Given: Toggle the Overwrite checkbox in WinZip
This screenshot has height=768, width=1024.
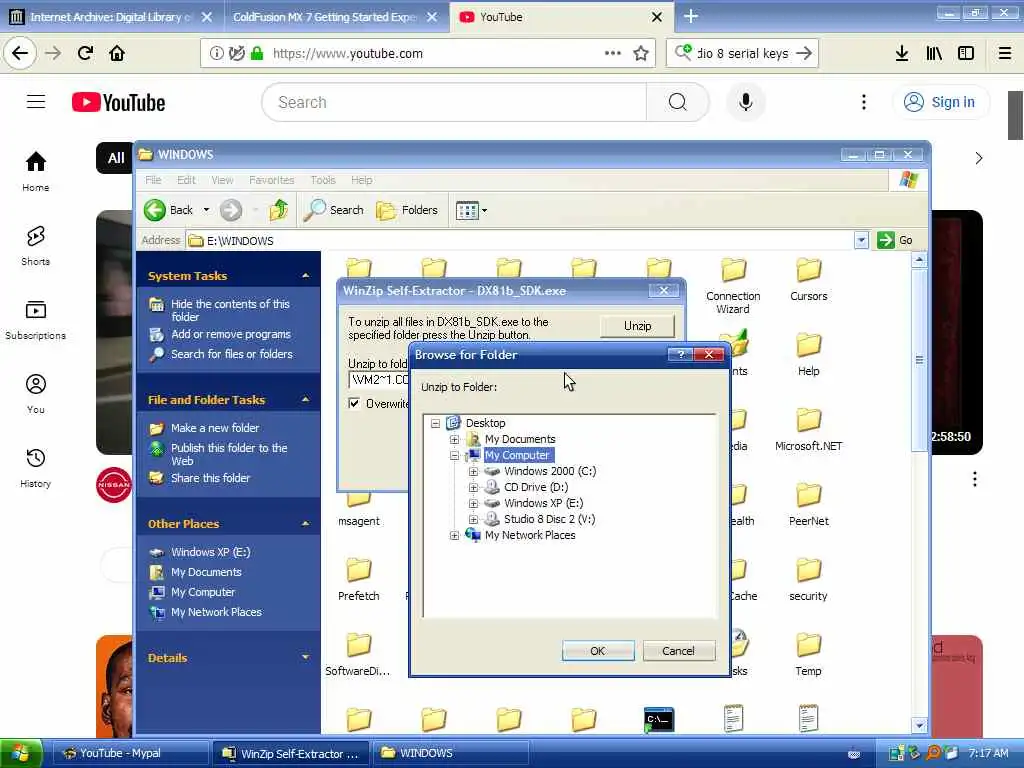Looking at the screenshot, I should point(354,403).
